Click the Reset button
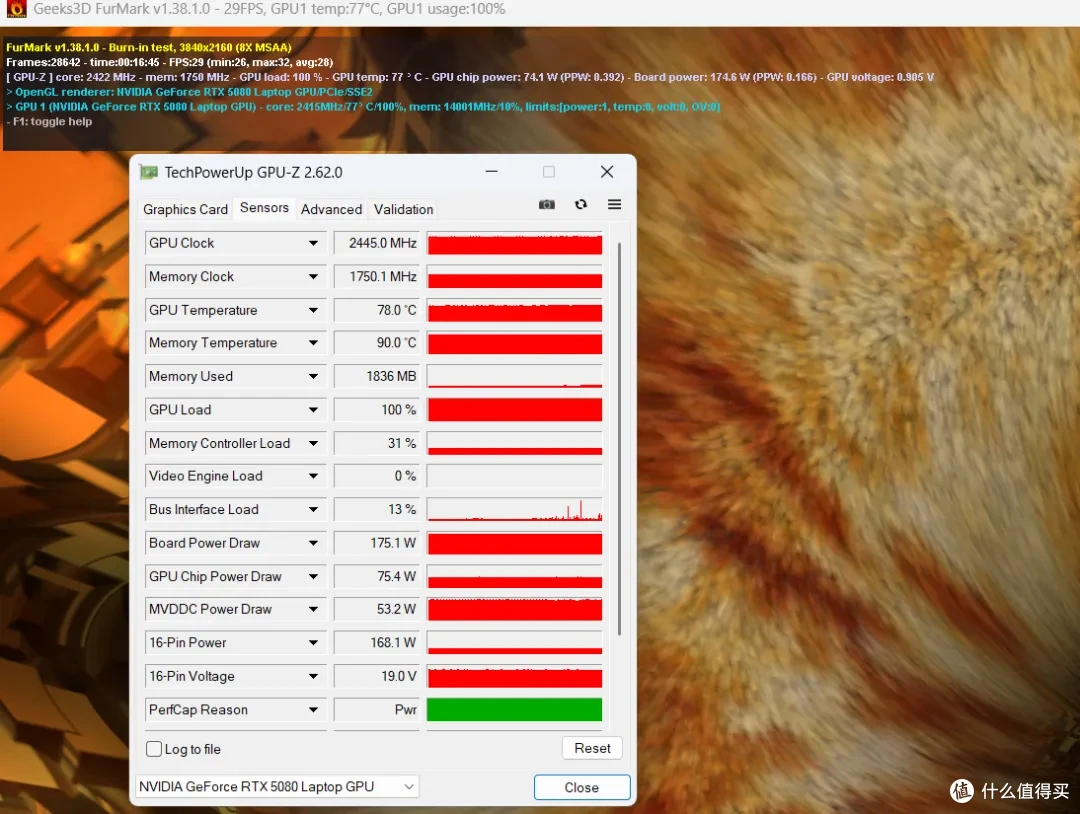The width and height of the screenshot is (1080, 814). [x=592, y=748]
